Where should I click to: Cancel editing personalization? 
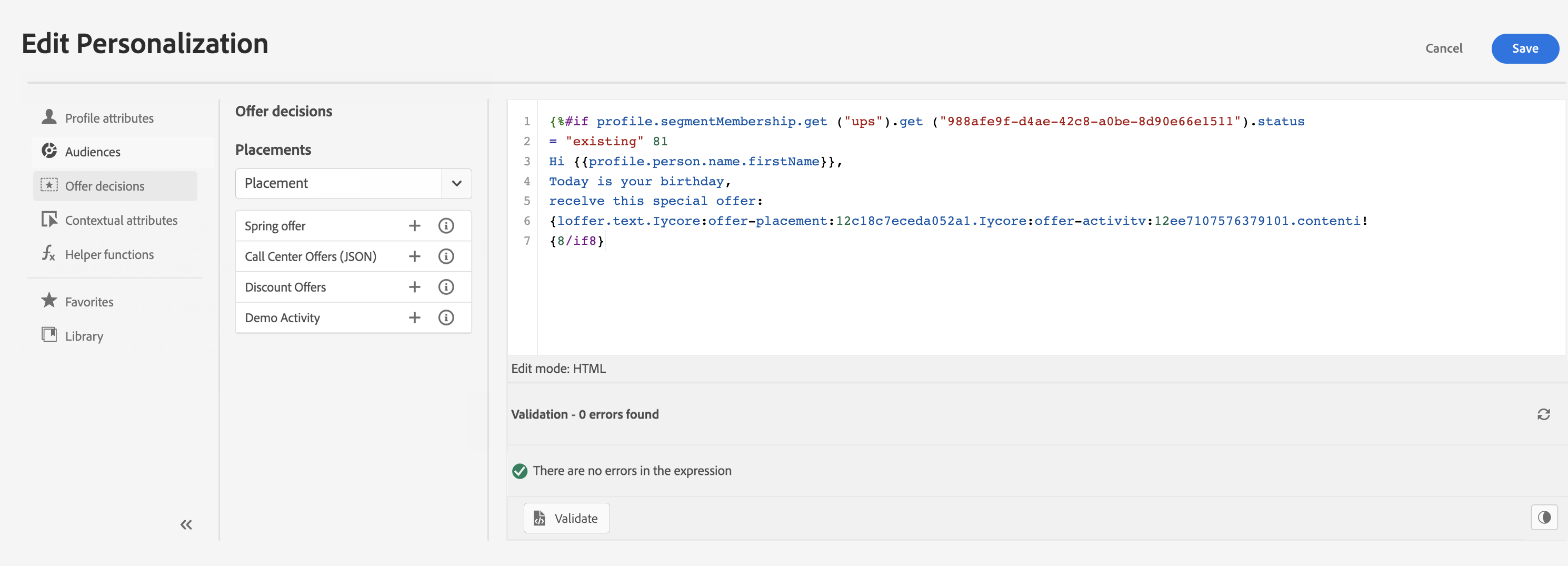click(1443, 48)
